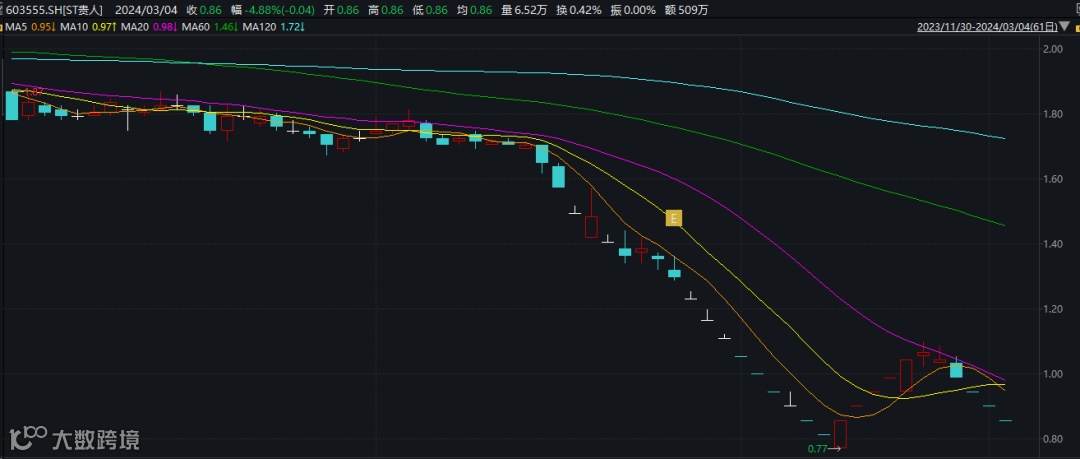
Task: Click the tall red candlestick at the 0.77 low
Action: click(x=840, y=434)
